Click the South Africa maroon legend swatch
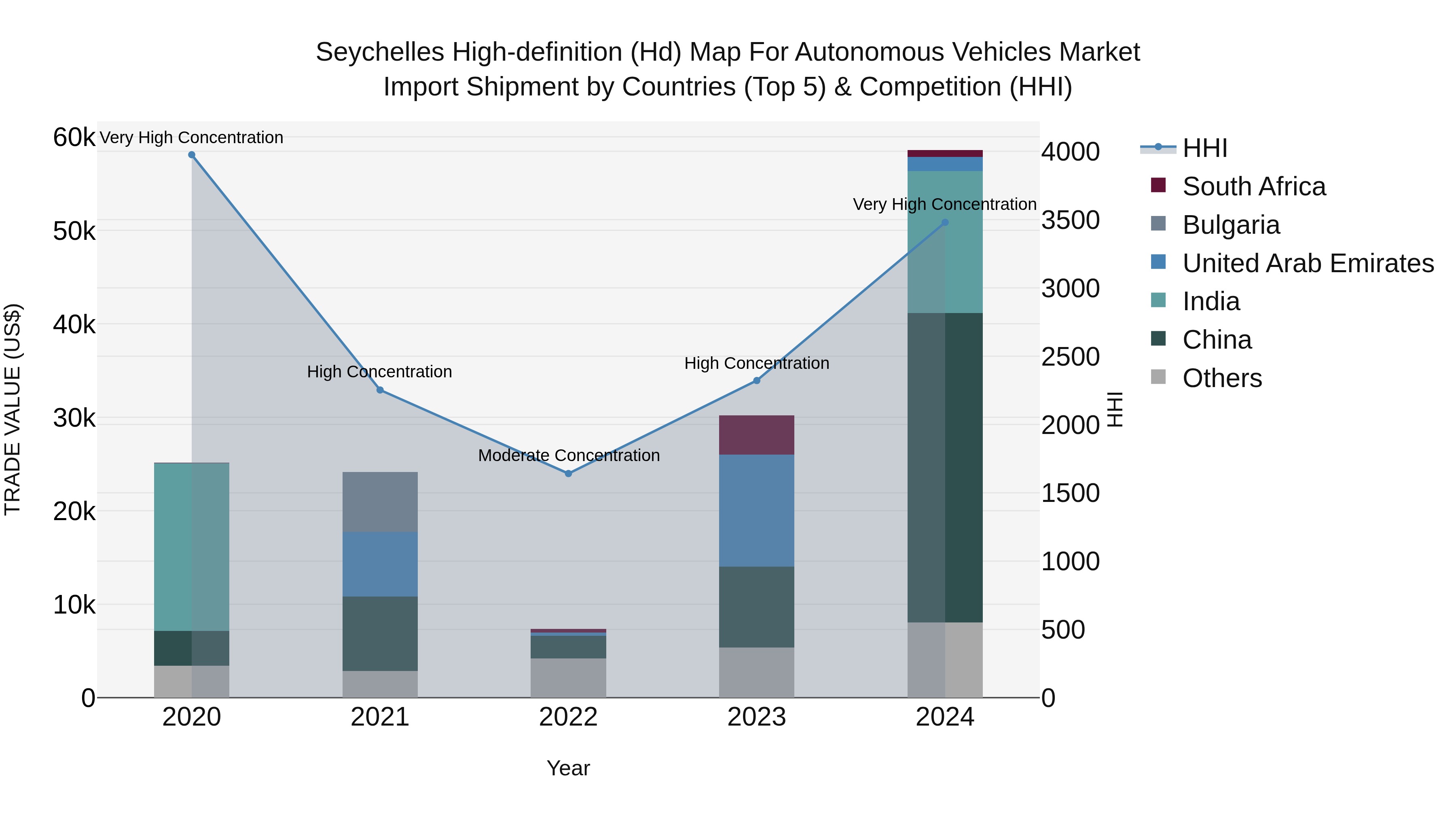This screenshot has width=1456, height=819. 1158,185
